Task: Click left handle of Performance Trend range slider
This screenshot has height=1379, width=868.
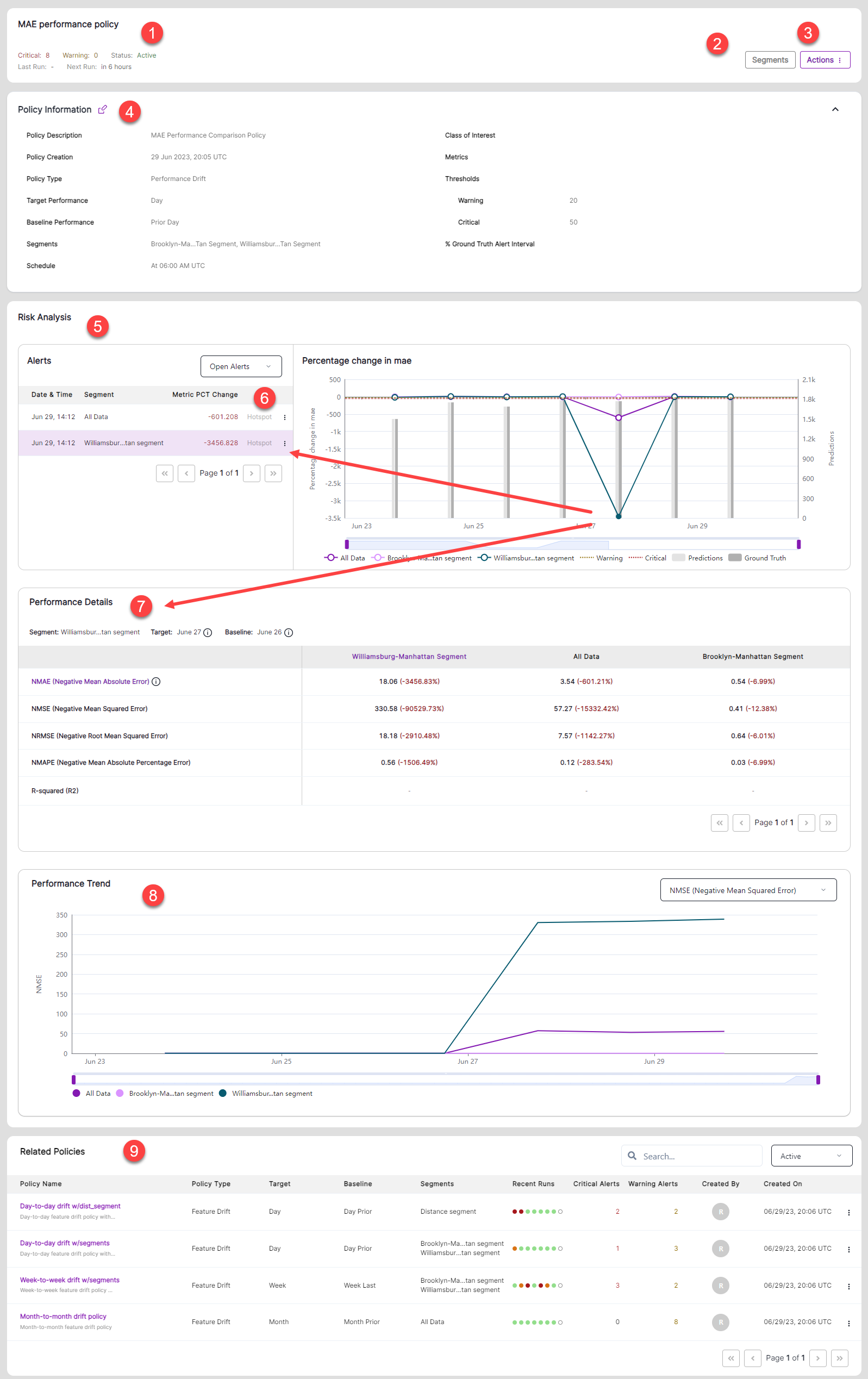Action: 73,1080
